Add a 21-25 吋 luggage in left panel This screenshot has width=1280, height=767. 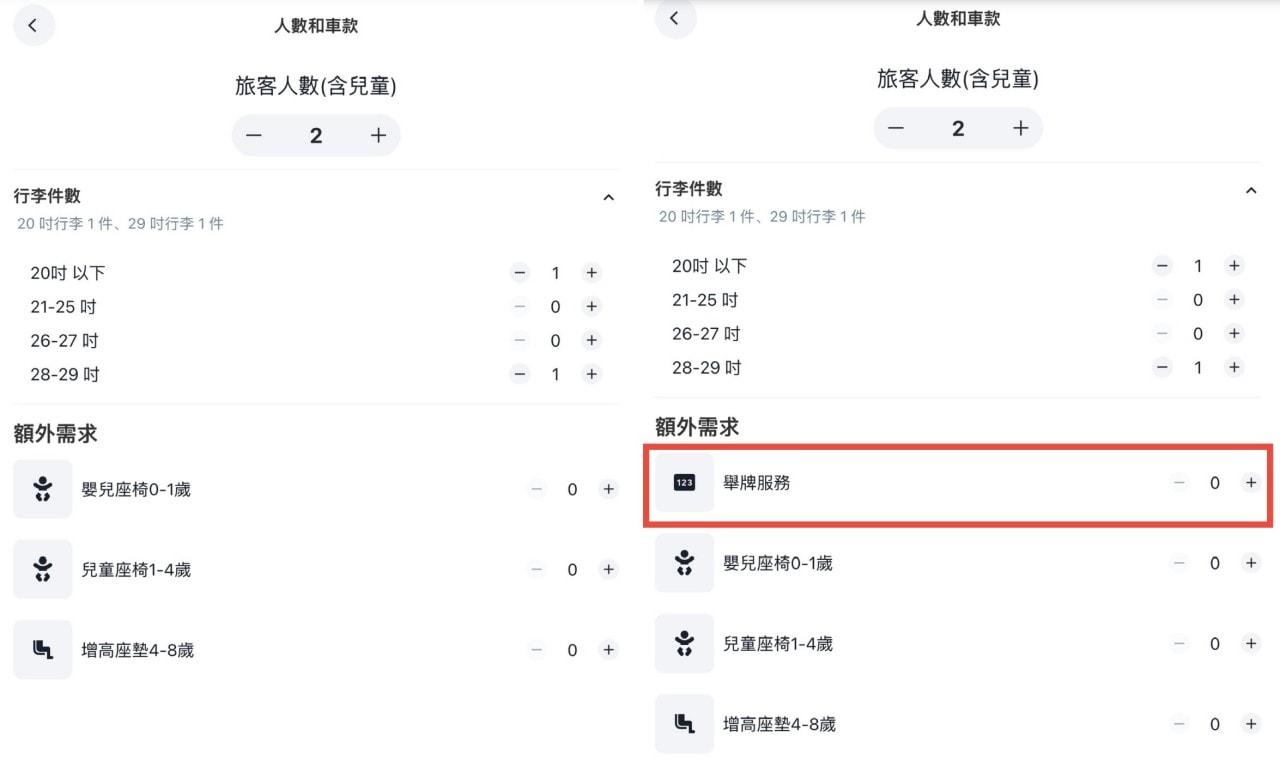coord(591,307)
